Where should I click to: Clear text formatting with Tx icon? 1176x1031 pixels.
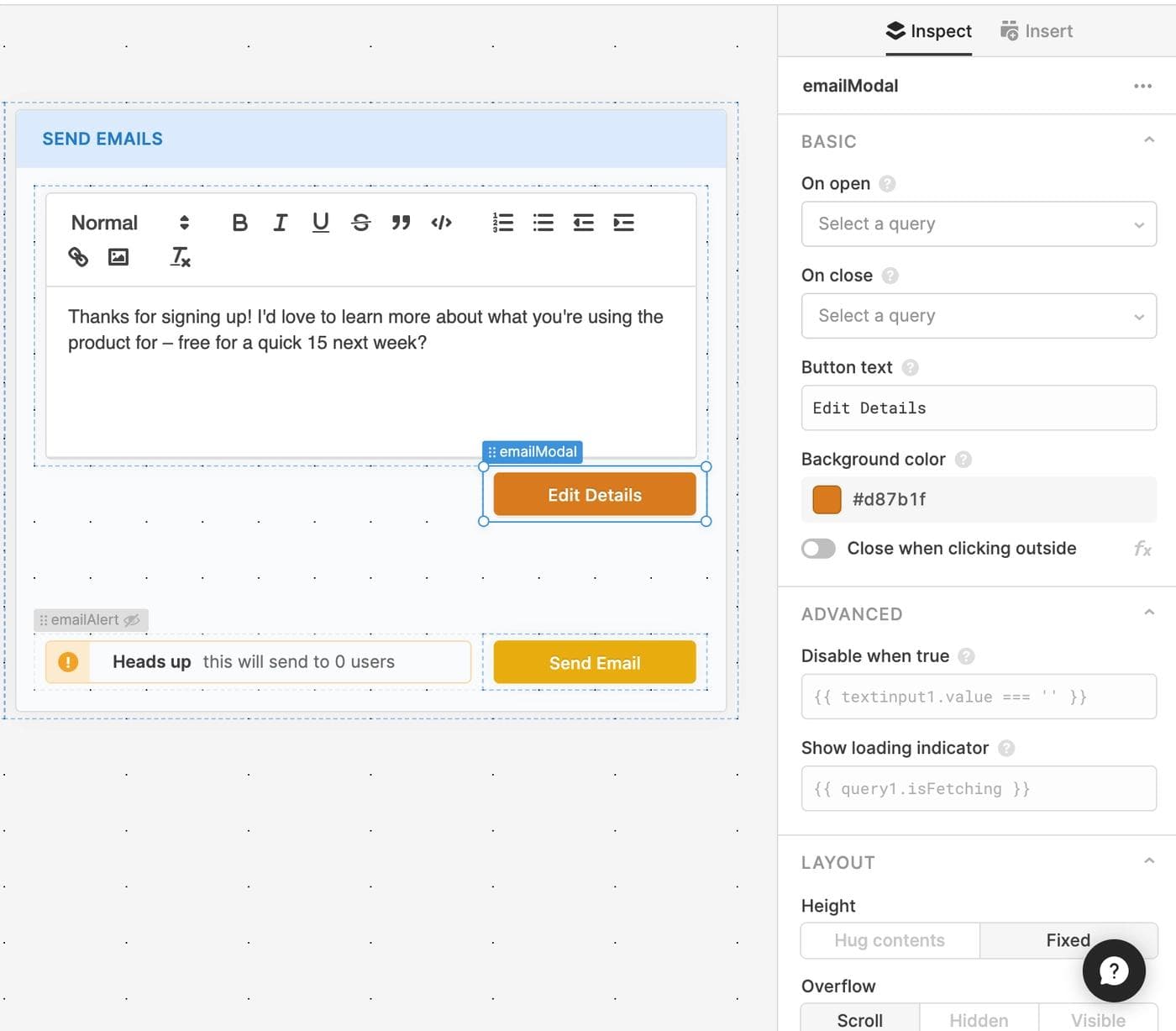180,257
